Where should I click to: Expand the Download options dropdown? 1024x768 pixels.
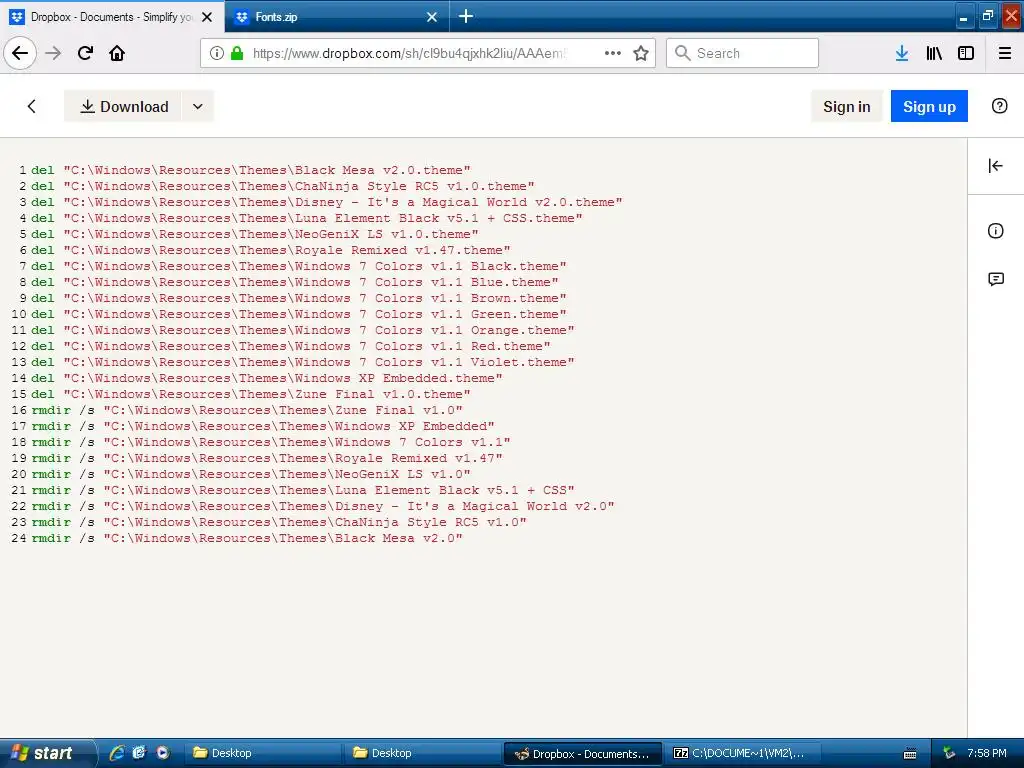(197, 106)
